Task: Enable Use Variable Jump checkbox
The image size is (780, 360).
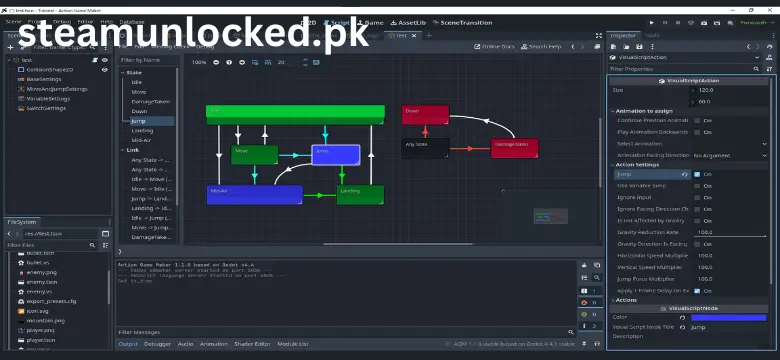Action: (697, 186)
